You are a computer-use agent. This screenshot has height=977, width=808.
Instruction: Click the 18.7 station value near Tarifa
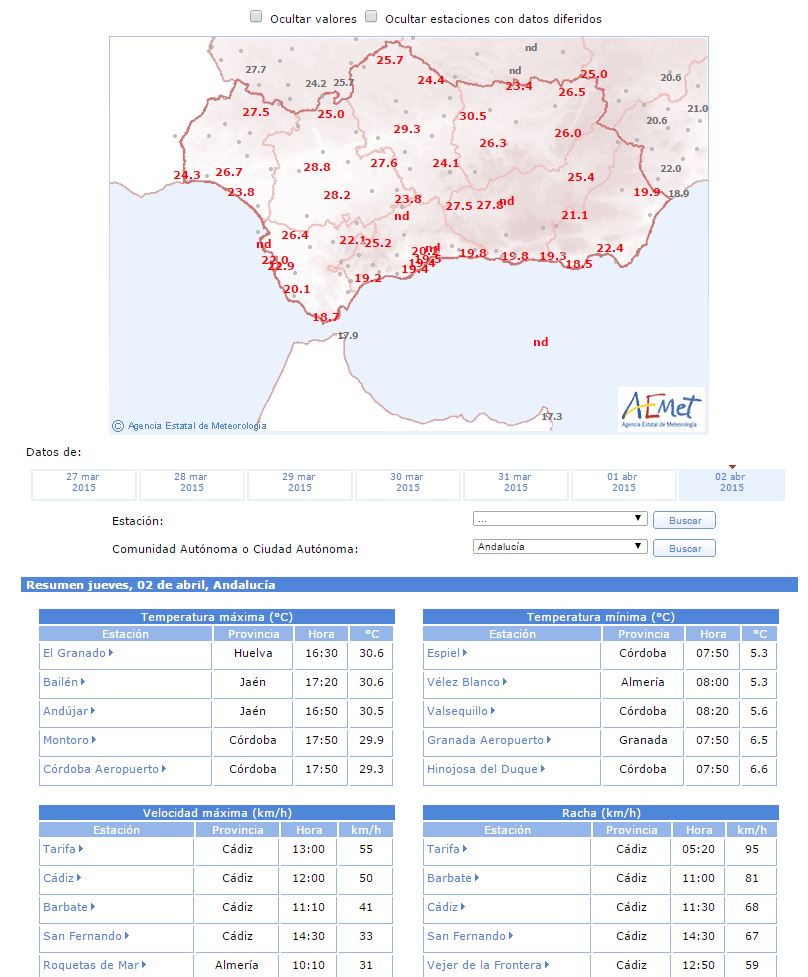326,317
